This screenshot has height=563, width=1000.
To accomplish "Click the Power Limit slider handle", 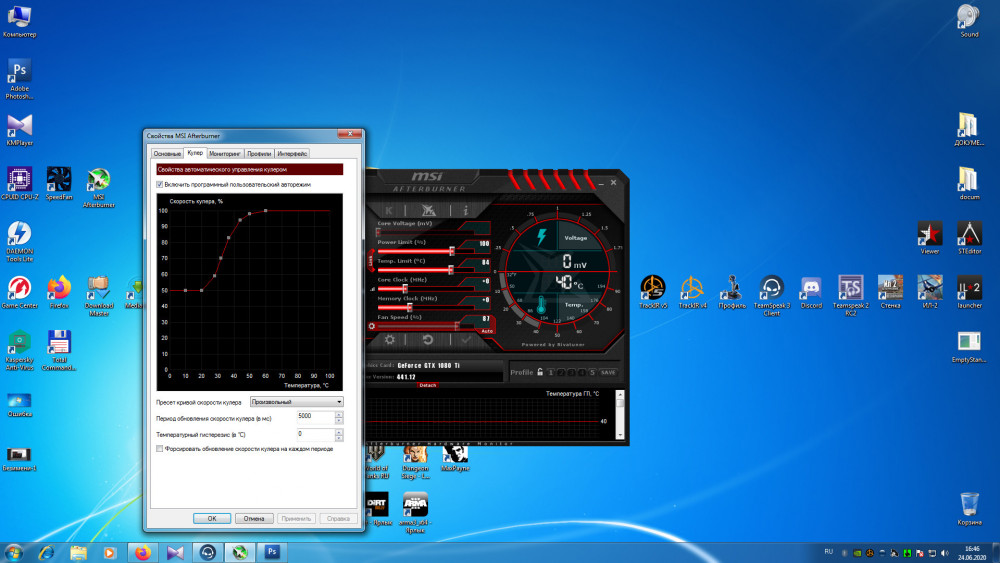I will pos(452,251).
